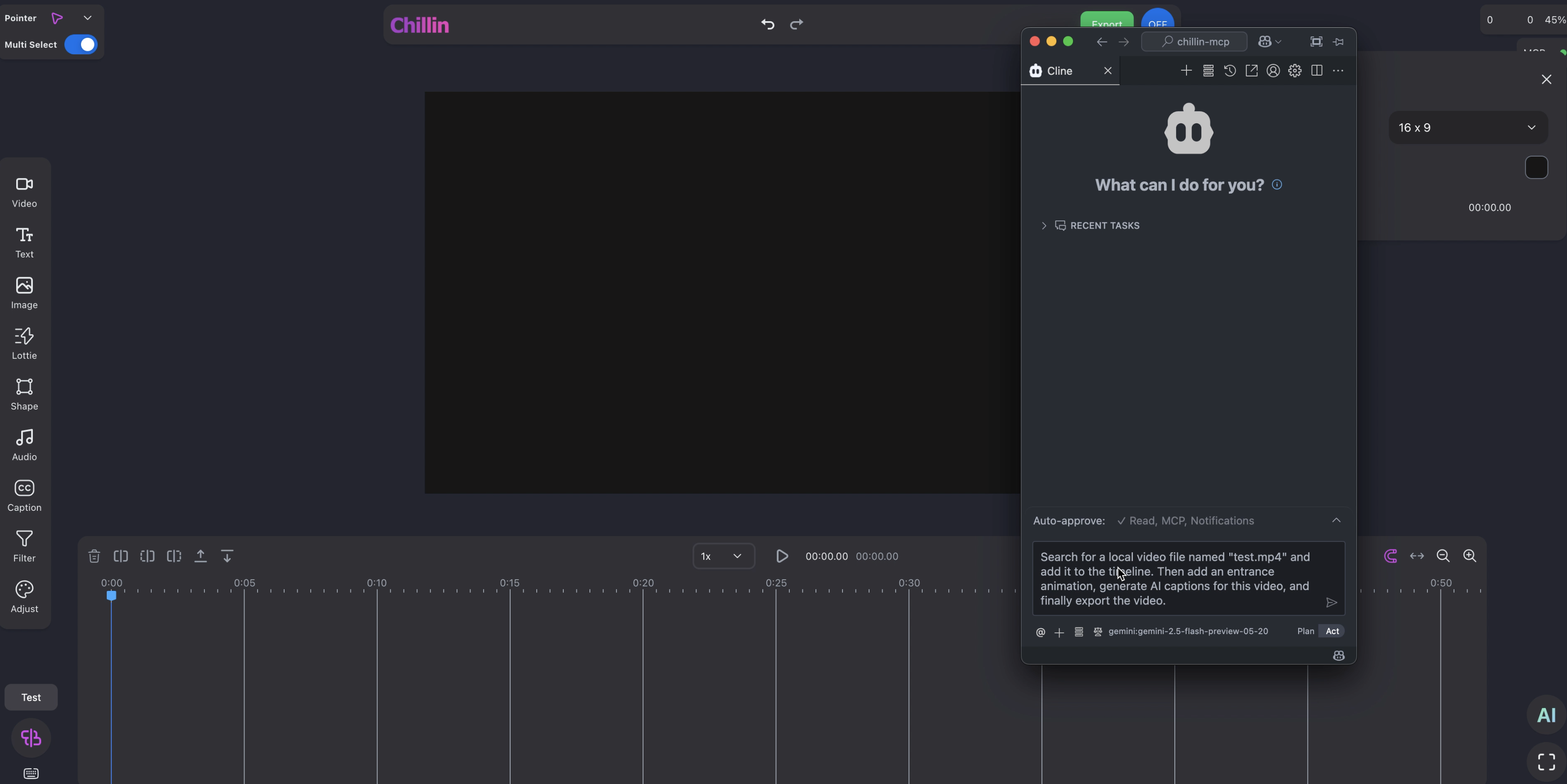Toggle the magnet snap icon on timeline
Viewport: 1567px width, 784px height.
[x=1390, y=556]
